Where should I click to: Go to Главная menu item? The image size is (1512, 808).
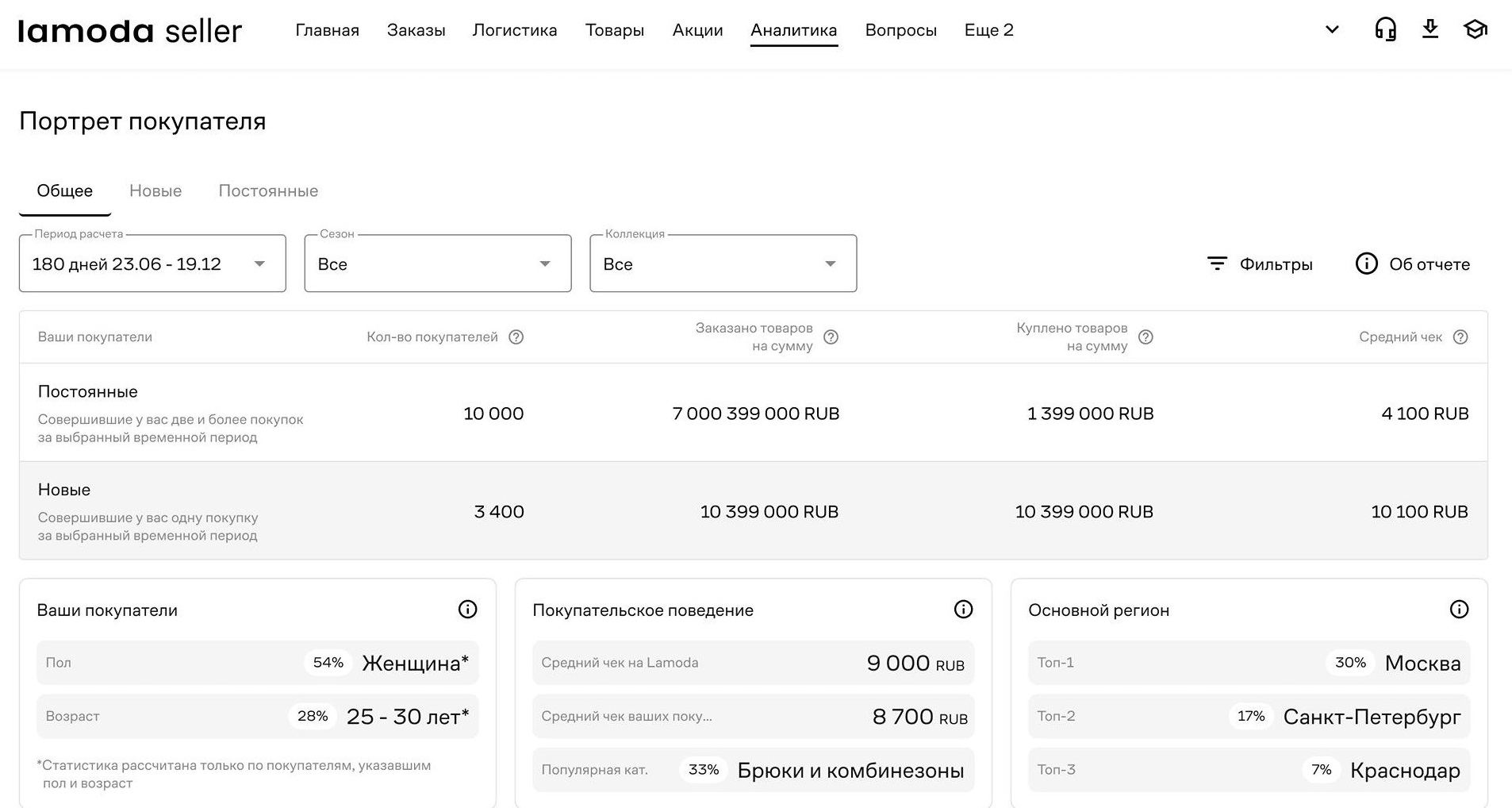click(x=328, y=30)
